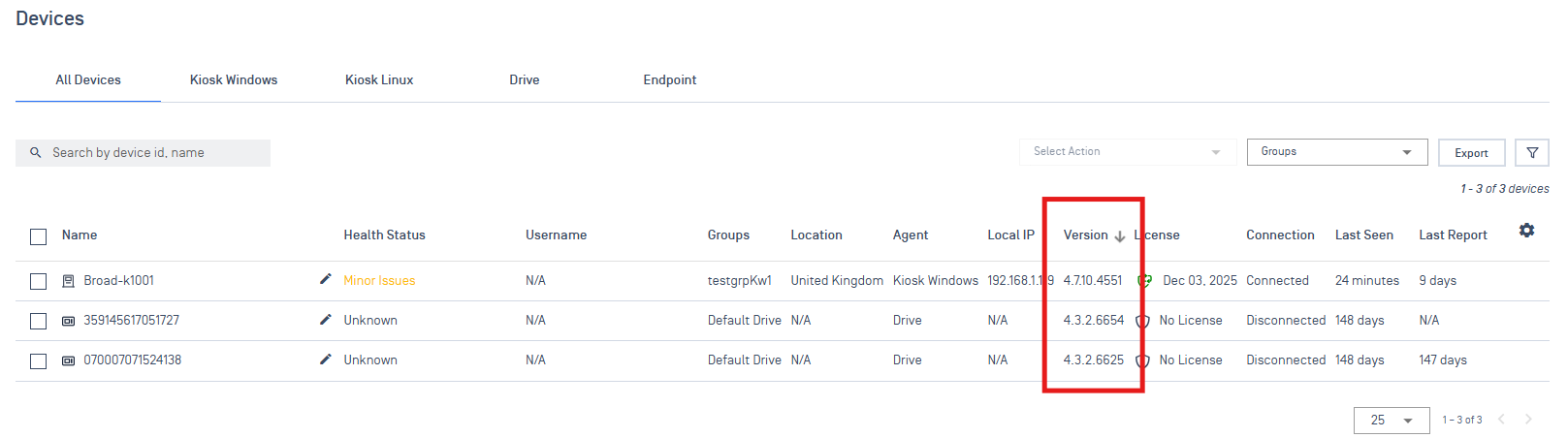
Task: Check the Broad-k1001 row checkbox
Action: 39,281
